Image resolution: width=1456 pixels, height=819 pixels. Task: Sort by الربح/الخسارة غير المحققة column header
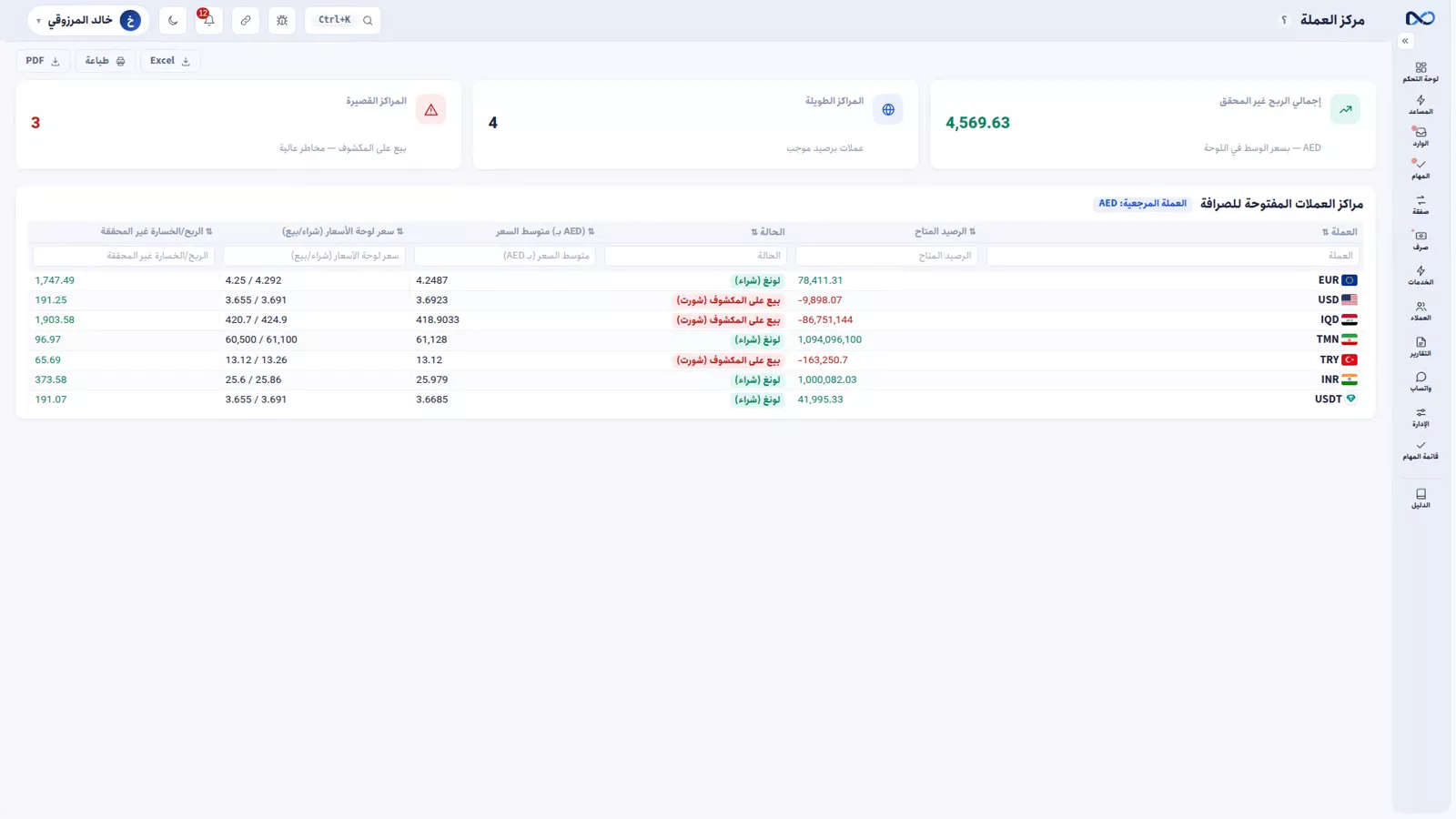[x=157, y=232]
